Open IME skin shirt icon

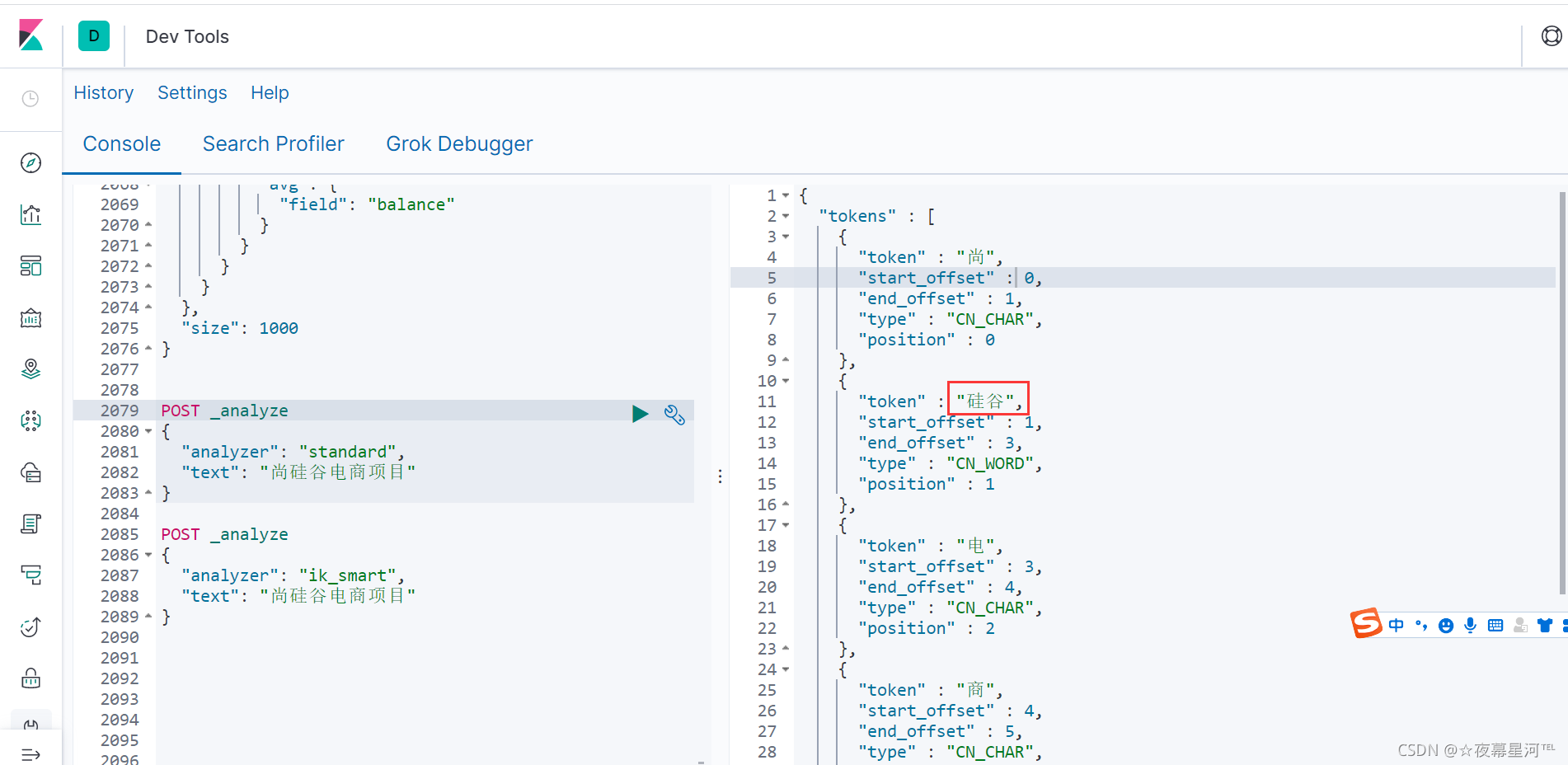point(1545,626)
